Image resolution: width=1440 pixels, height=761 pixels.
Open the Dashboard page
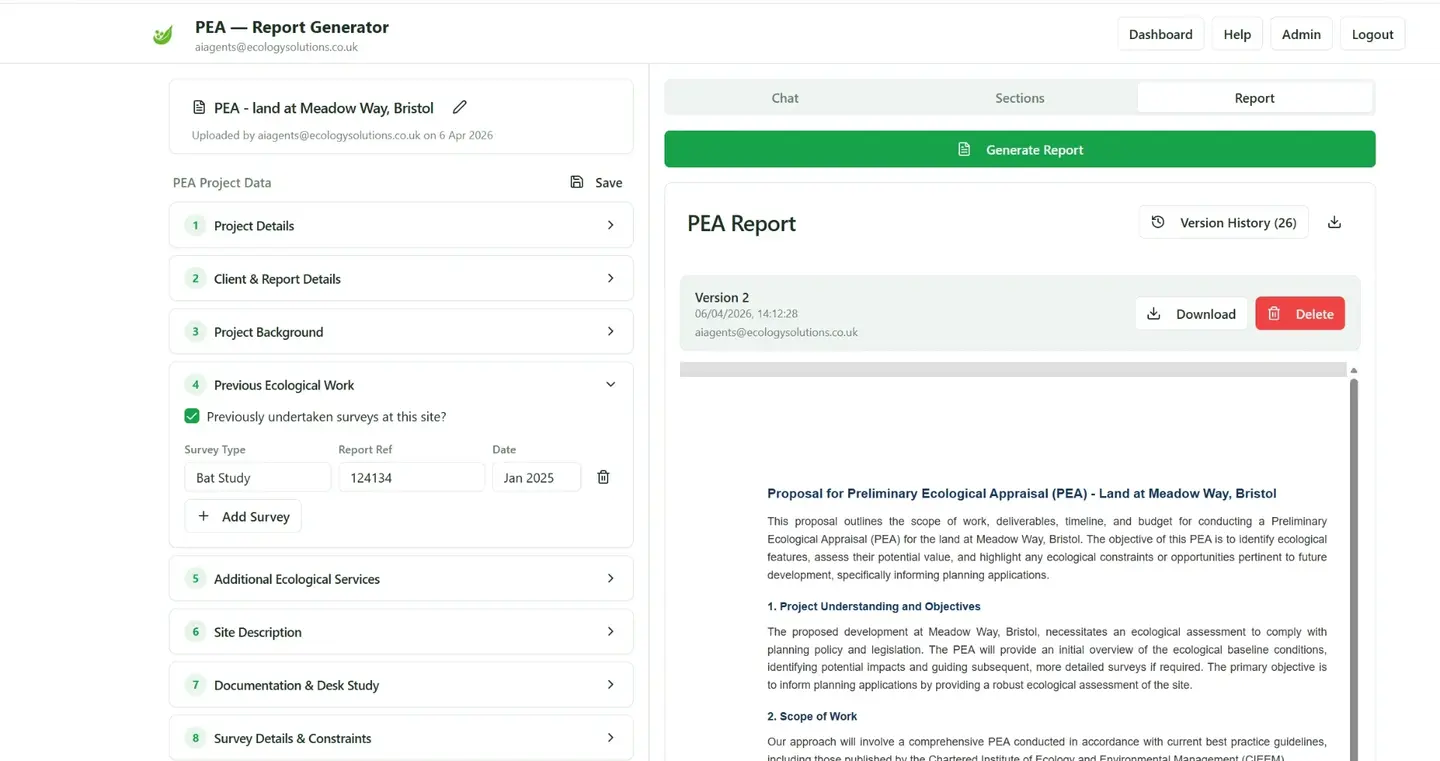point(1160,34)
